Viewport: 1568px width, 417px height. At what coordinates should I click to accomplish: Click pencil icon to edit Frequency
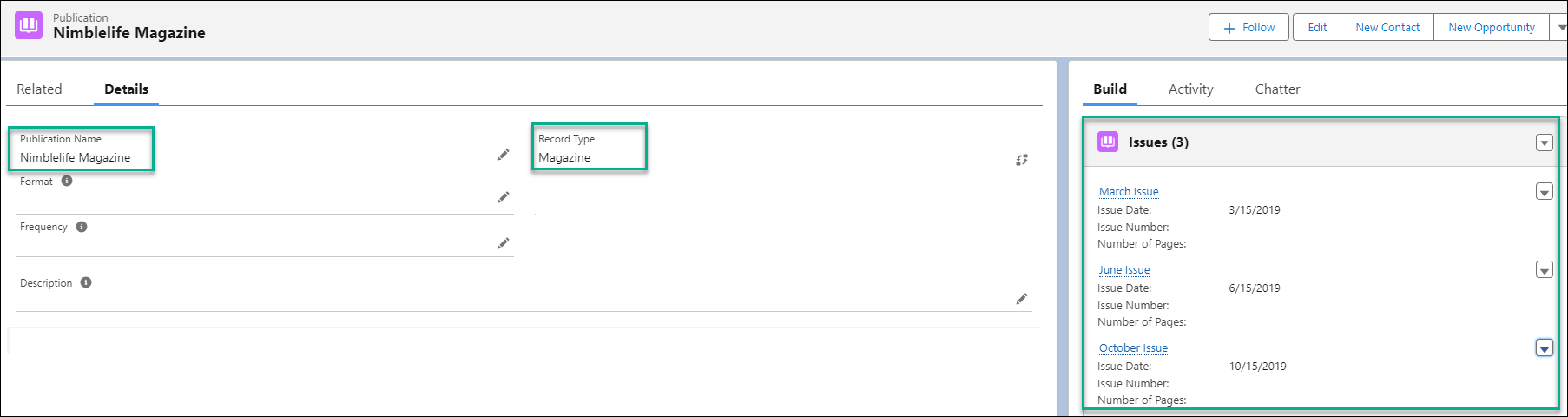pos(503,243)
